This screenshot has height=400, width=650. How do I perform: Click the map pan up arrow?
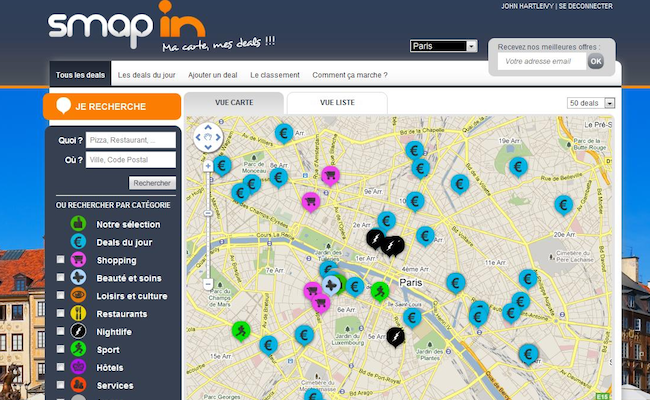(208, 127)
